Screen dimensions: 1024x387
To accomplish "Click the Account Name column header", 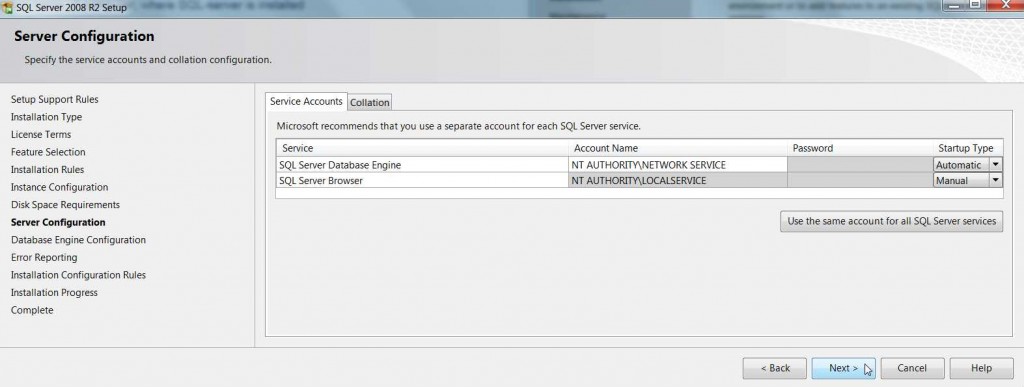I will (678, 148).
